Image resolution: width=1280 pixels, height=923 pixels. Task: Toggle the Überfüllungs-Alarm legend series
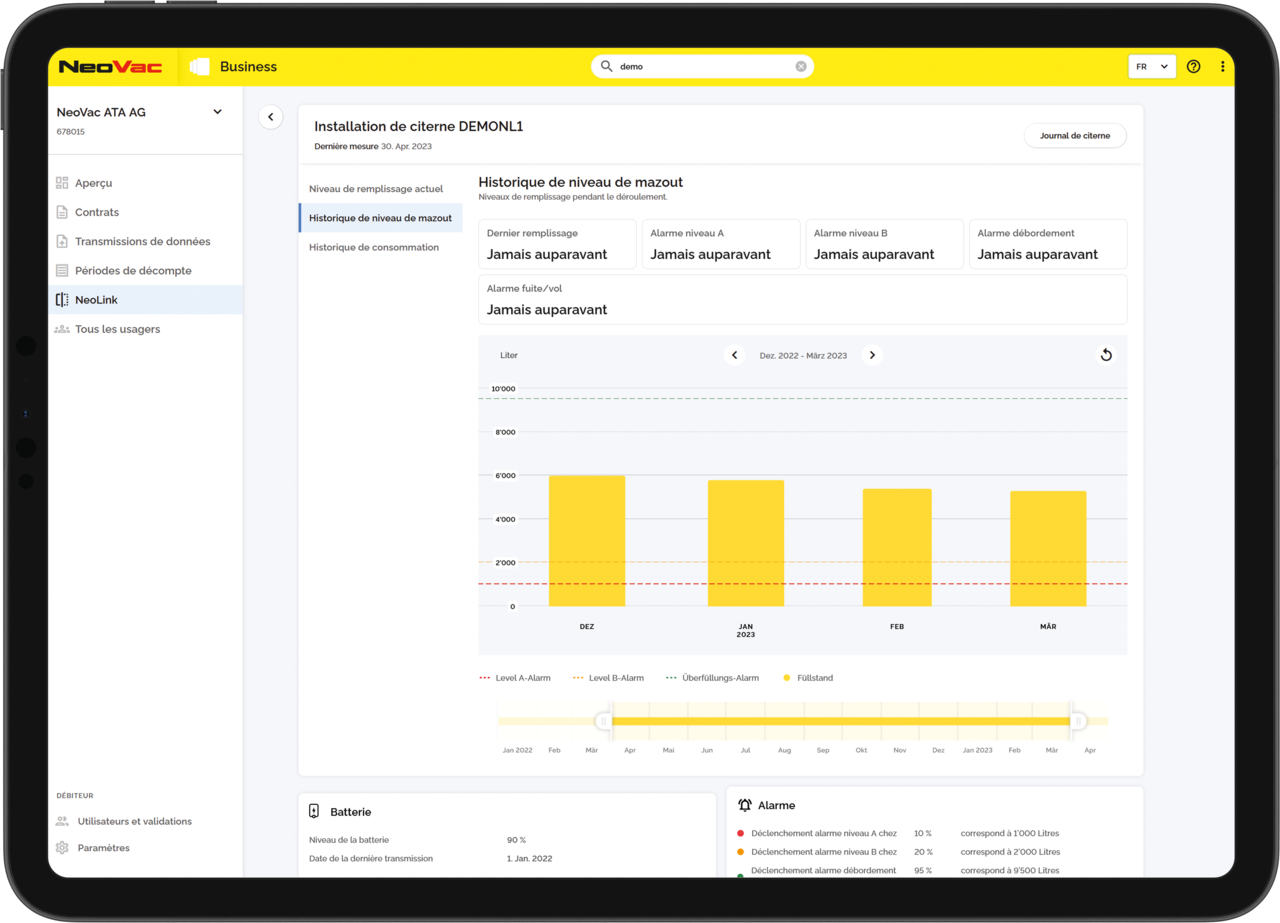712,678
